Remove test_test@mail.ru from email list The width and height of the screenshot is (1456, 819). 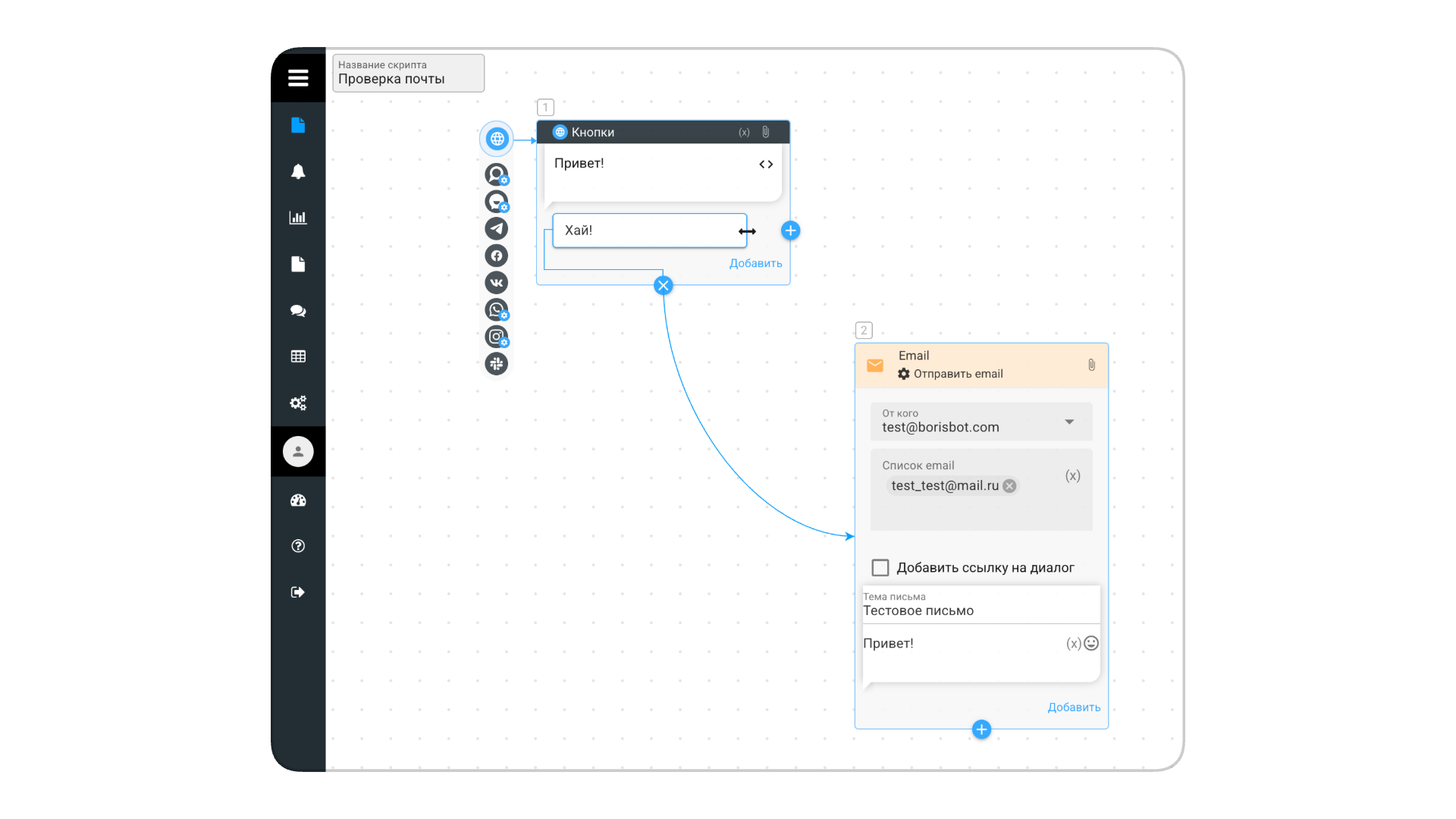pyautogui.click(x=1009, y=486)
